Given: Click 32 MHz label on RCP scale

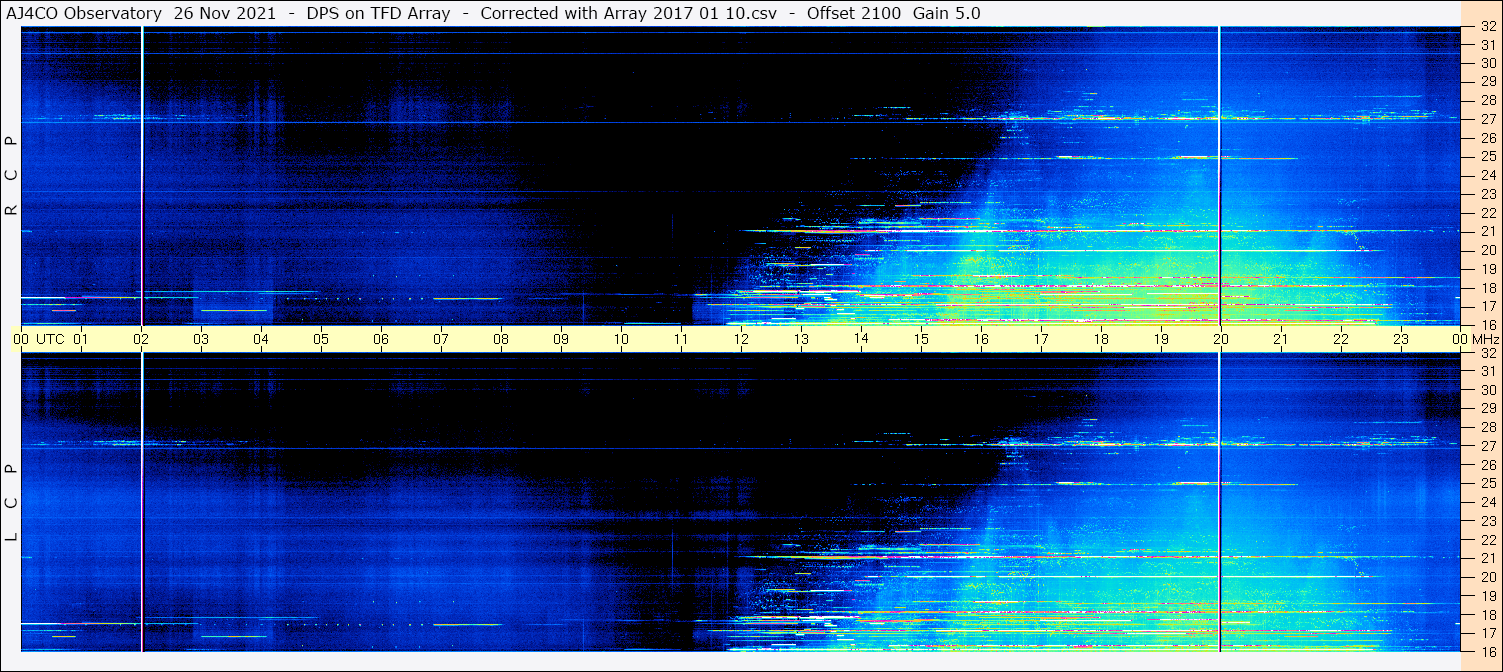Looking at the screenshot, I should click(1487, 27).
